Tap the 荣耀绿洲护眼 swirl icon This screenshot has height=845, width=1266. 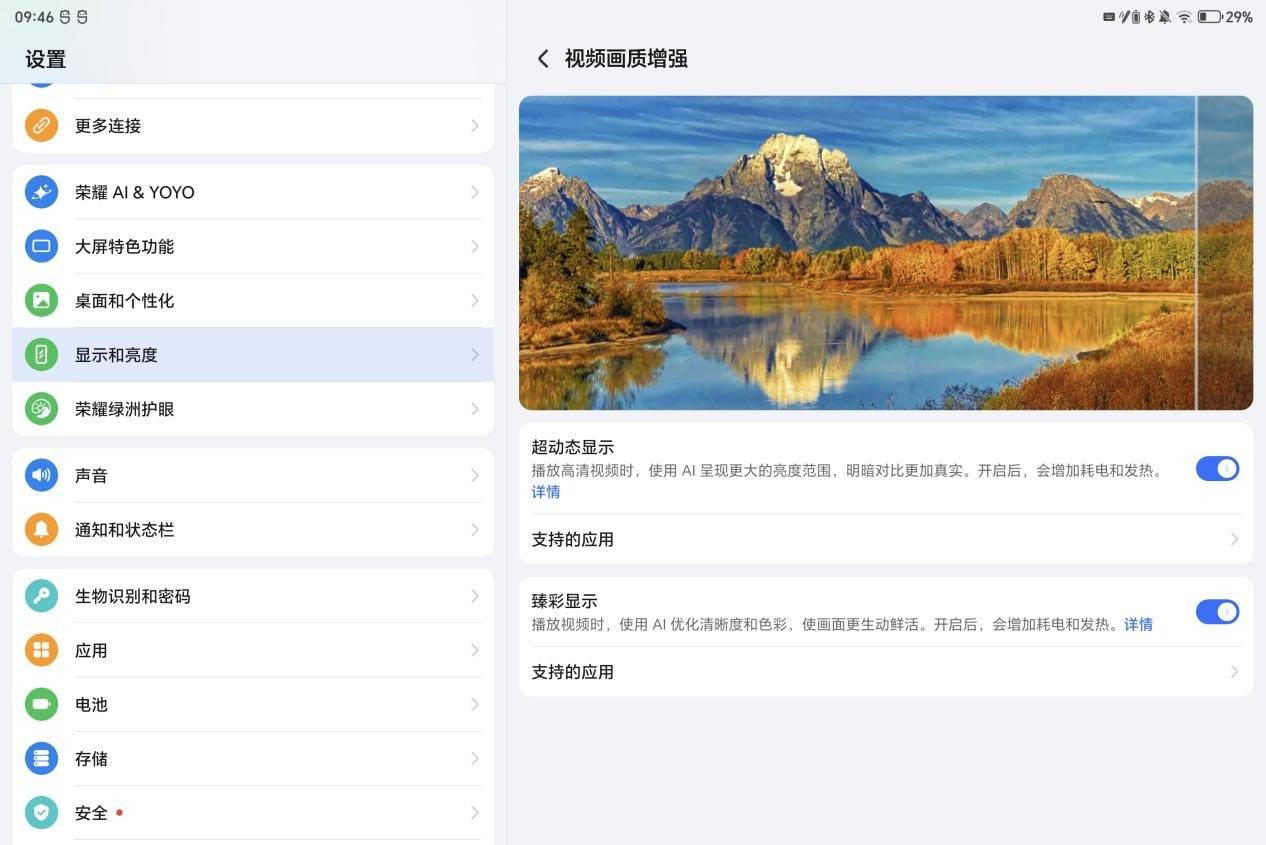point(41,408)
